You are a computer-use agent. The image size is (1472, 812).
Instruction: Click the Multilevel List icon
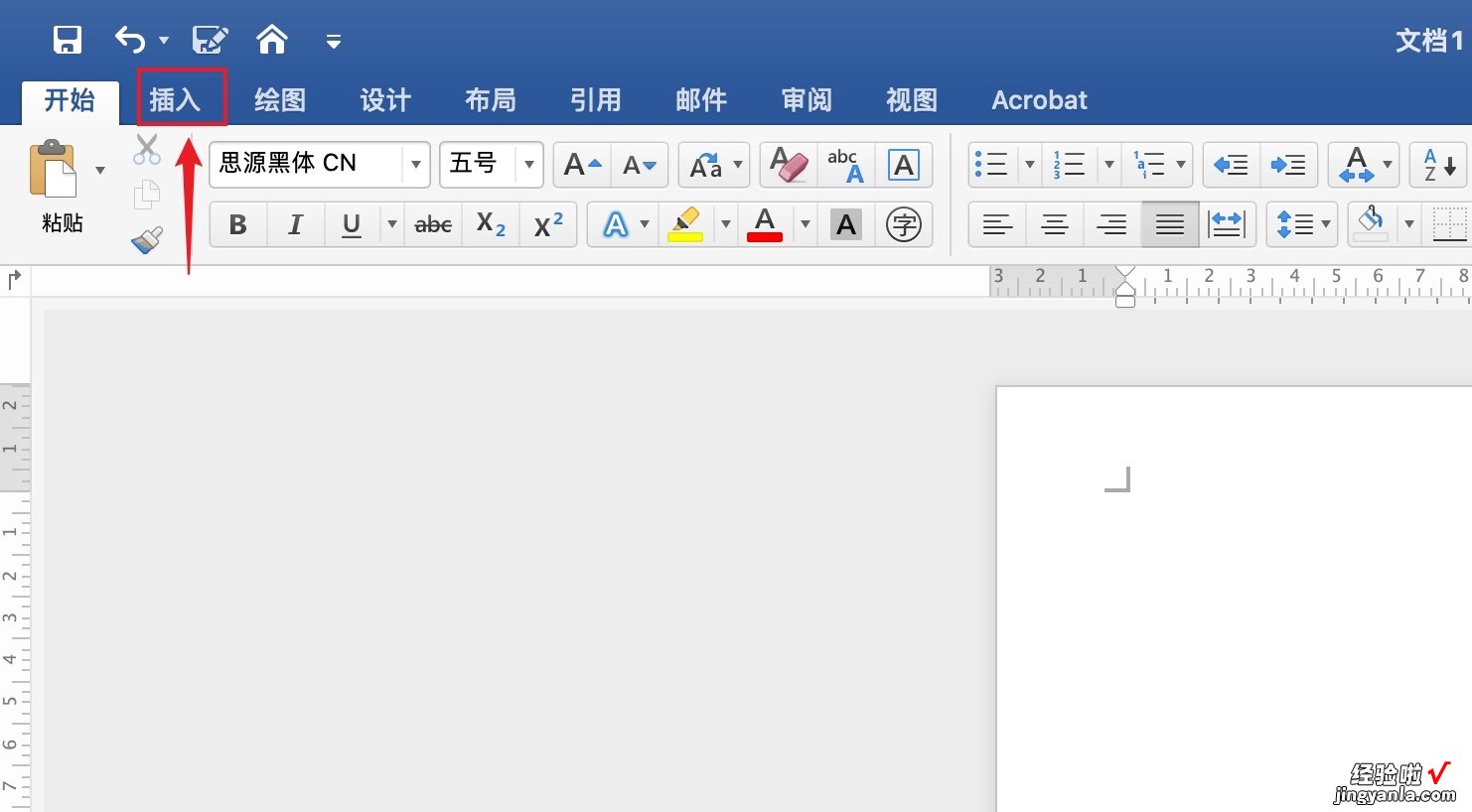click(x=1150, y=165)
